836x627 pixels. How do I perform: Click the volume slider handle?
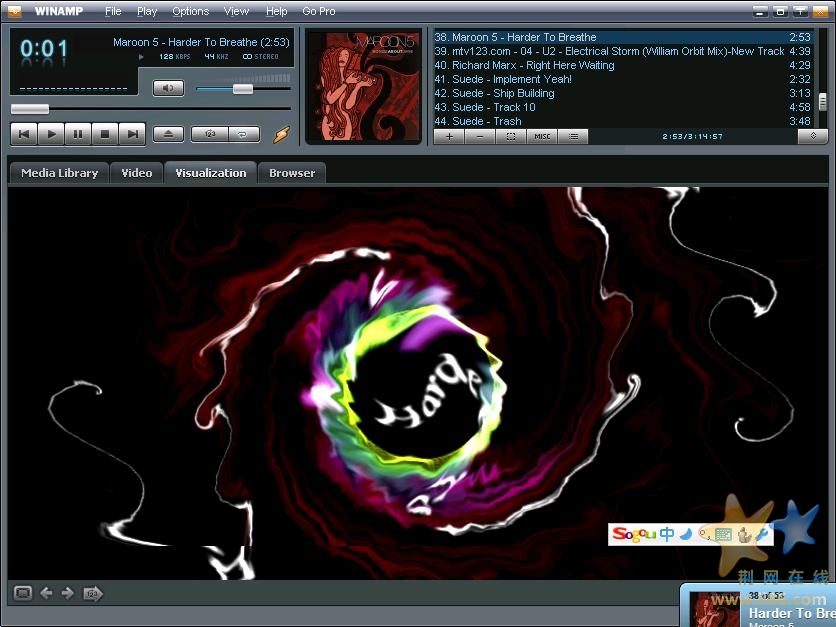[242, 89]
